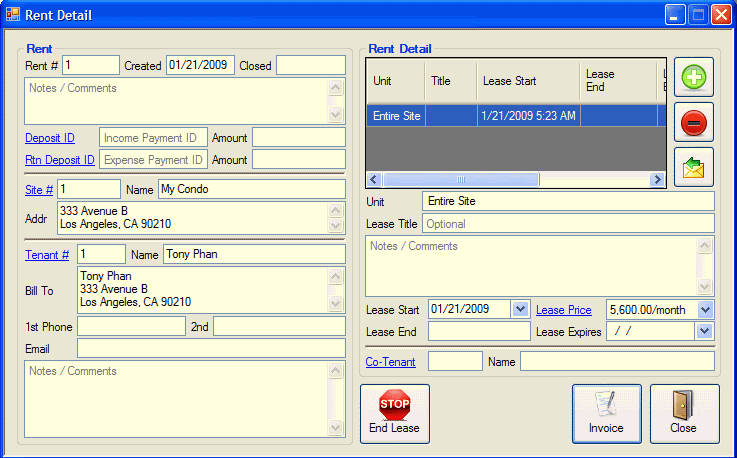Screen dimensions: 737x458
Task: Click the Title column header
Action: [451, 81]
